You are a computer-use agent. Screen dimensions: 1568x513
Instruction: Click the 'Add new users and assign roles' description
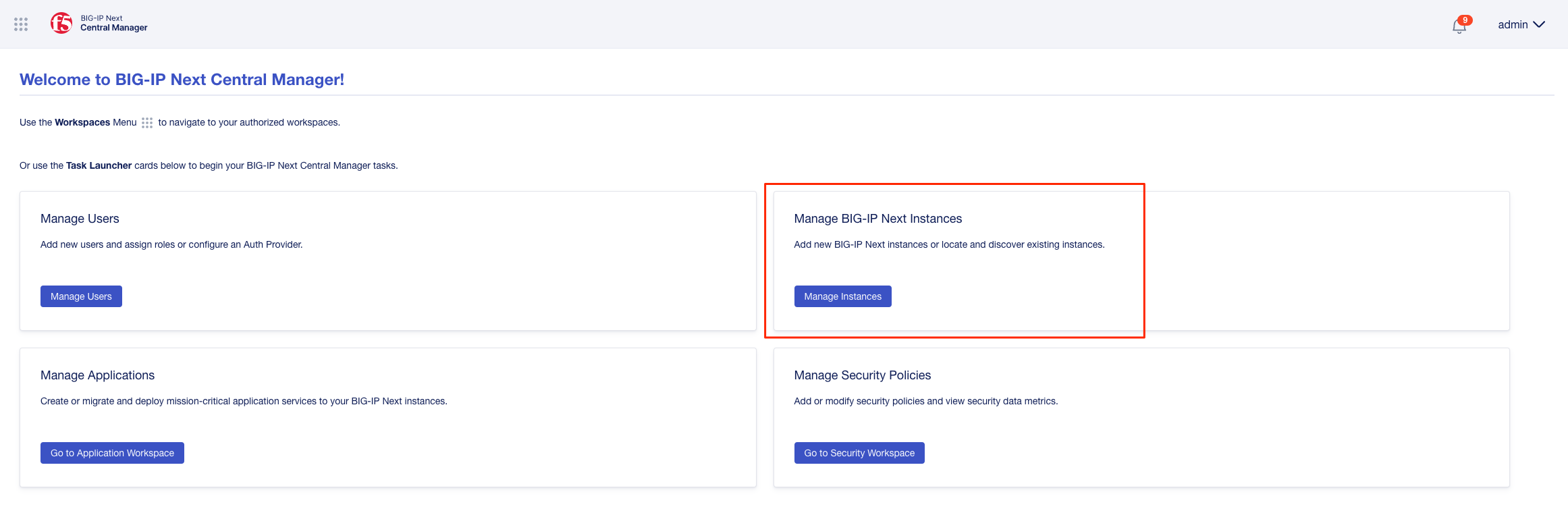pos(171,244)
